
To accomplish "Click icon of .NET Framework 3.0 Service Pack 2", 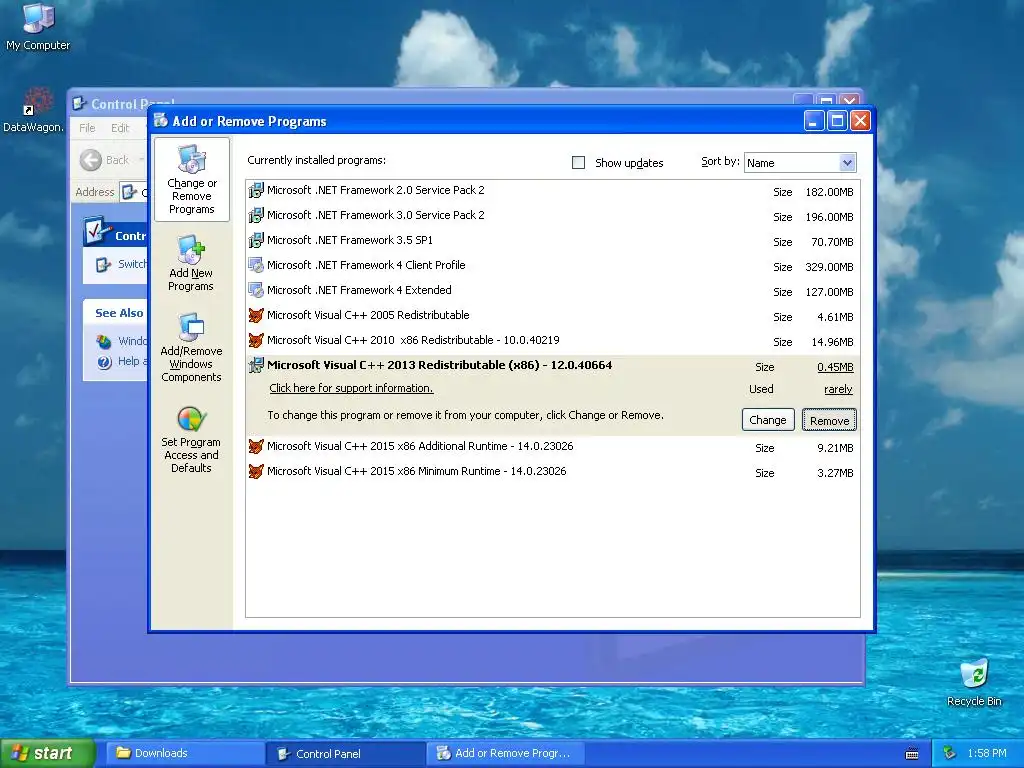I will (x=256, y=216).
